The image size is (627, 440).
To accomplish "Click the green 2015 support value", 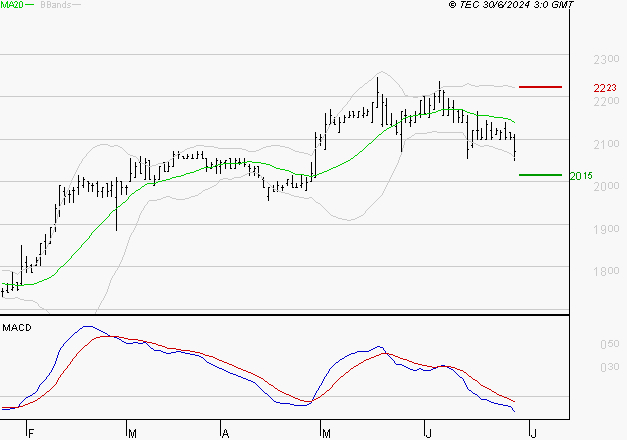I will click(581, 176).
